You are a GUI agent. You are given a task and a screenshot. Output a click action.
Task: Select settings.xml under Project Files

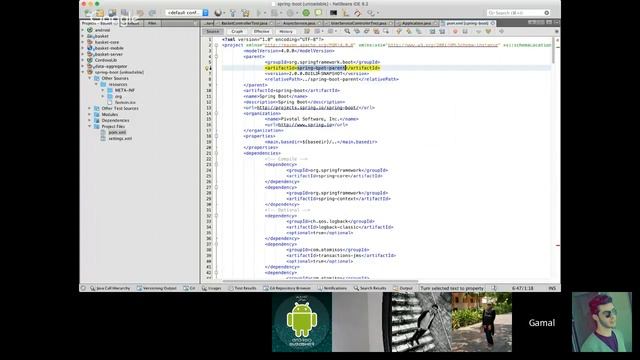click(x=120, y=138)
